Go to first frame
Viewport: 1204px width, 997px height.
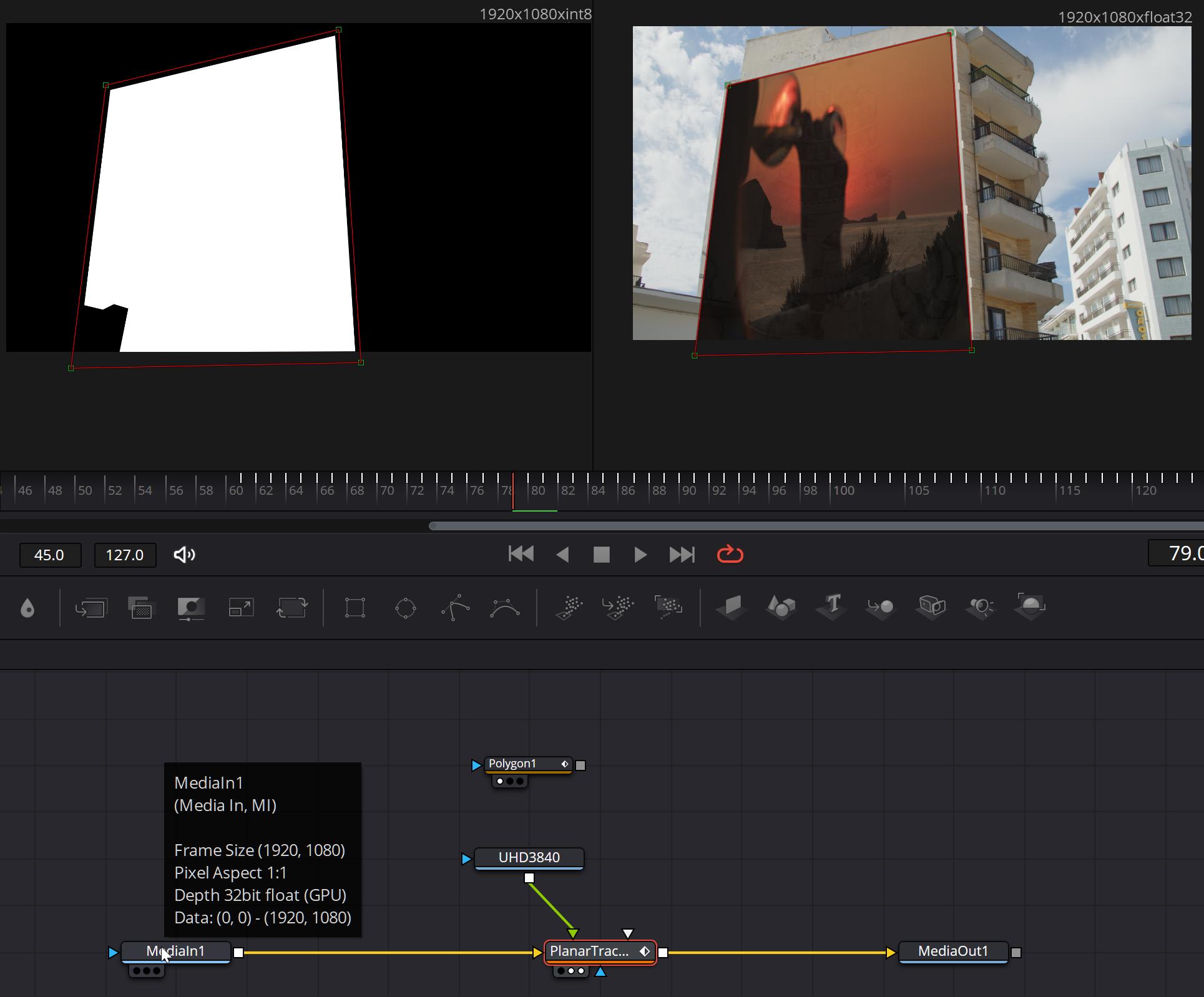click(521, 554)
